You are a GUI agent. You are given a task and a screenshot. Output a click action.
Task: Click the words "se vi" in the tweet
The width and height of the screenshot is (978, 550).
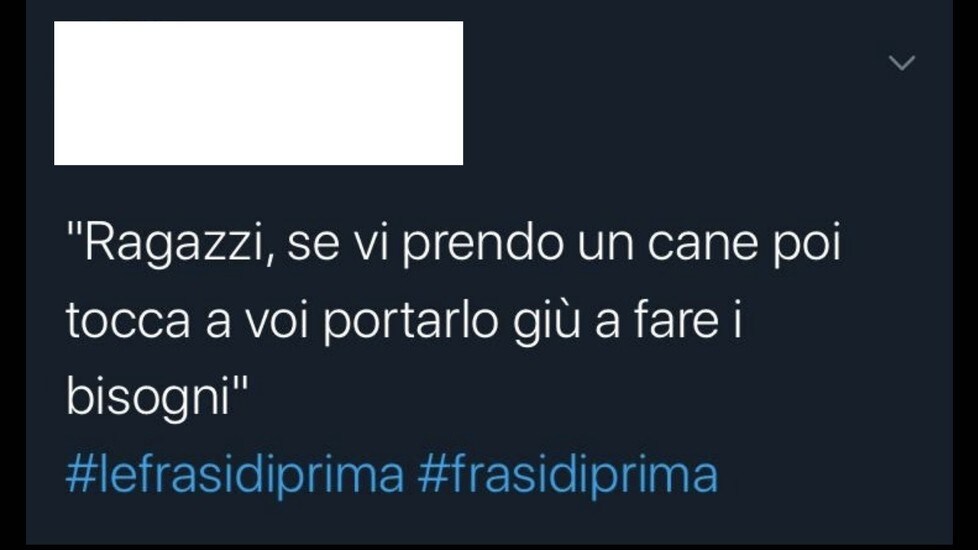(x=337, y=244)
